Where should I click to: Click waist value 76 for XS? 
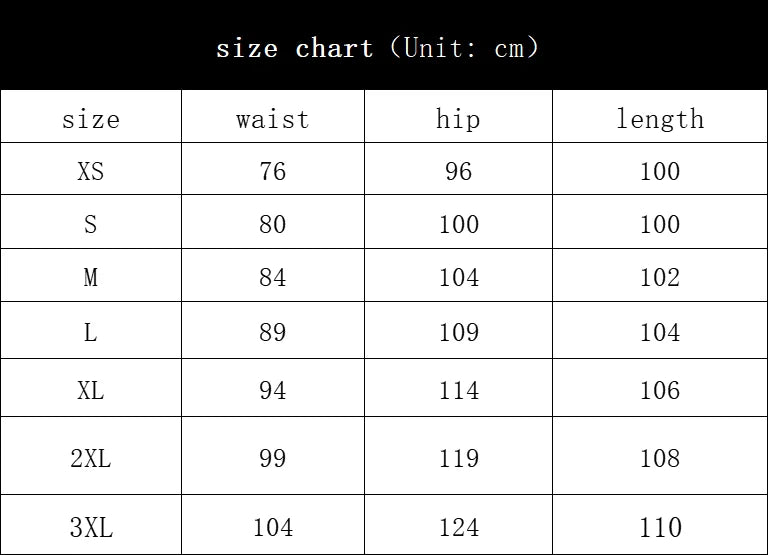click(272, 171)
